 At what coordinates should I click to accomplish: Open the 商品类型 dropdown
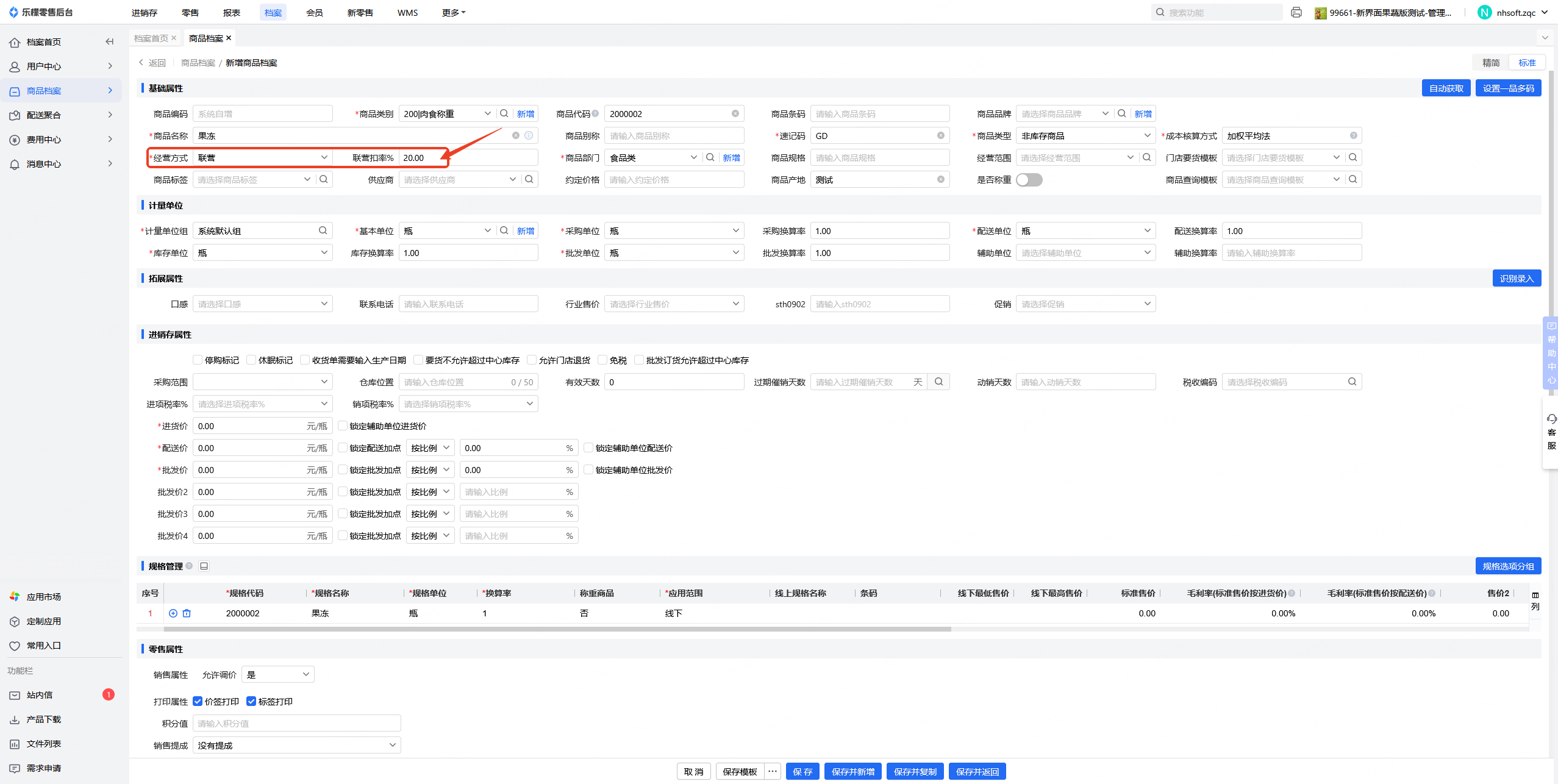[x=1085, y=136]
